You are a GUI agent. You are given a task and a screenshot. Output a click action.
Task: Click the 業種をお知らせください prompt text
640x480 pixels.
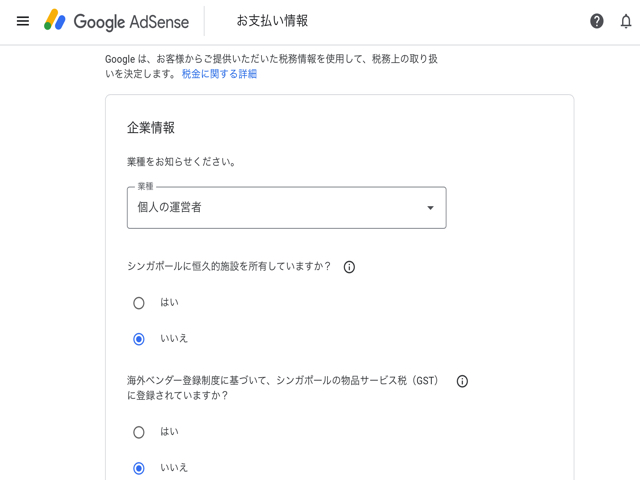point(188,161)
